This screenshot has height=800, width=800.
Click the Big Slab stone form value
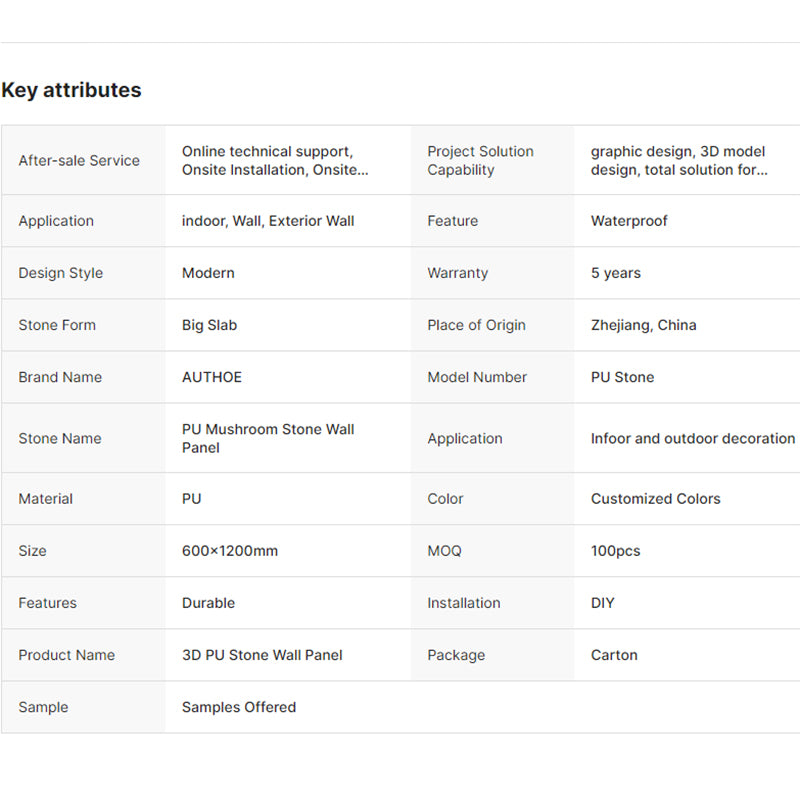click(x=209, y=325)
